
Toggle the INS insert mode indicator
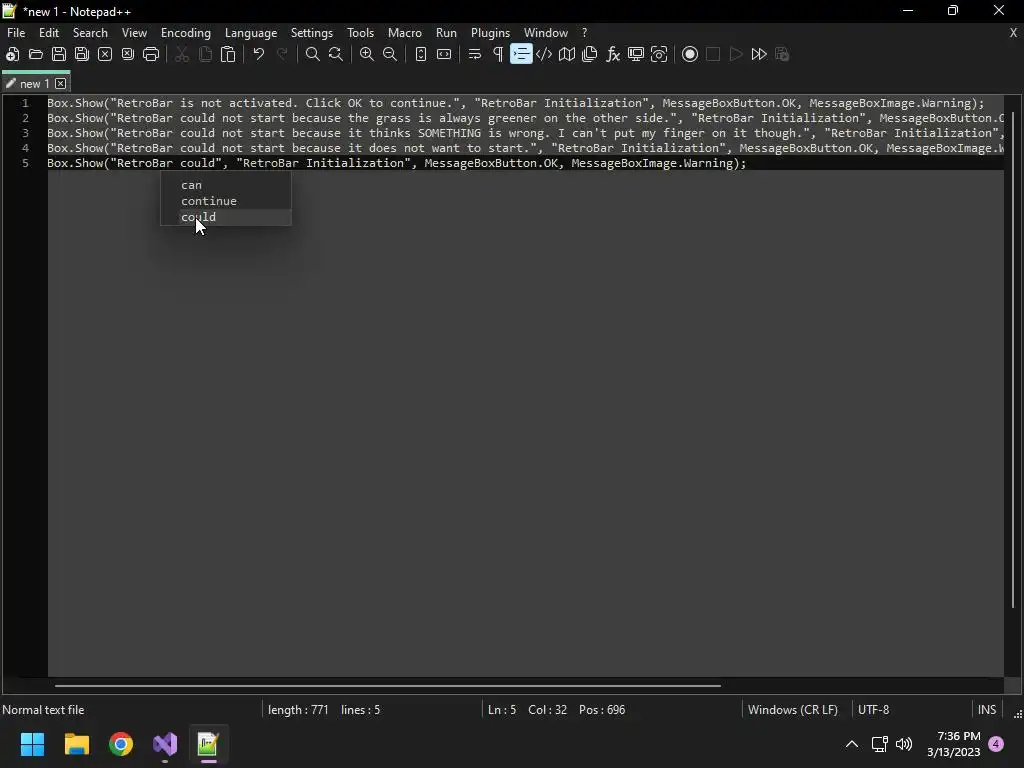pos(987,710)
